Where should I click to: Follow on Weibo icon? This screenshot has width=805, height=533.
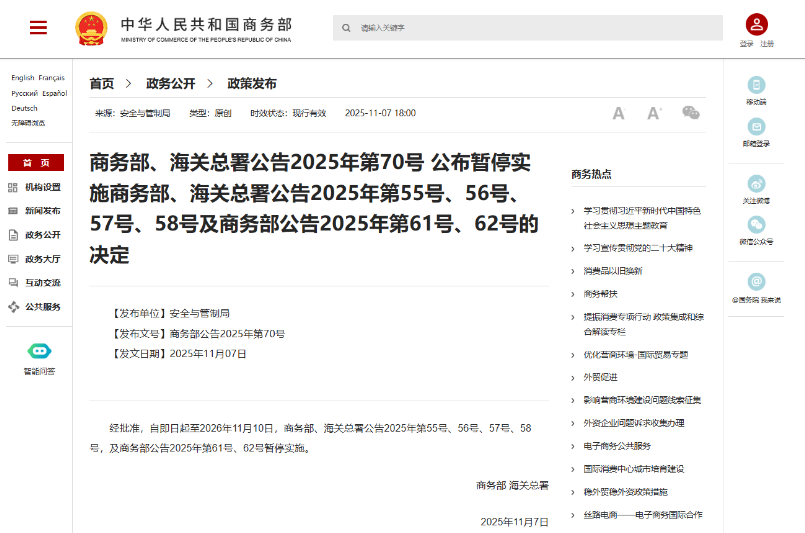coord(756,183)
